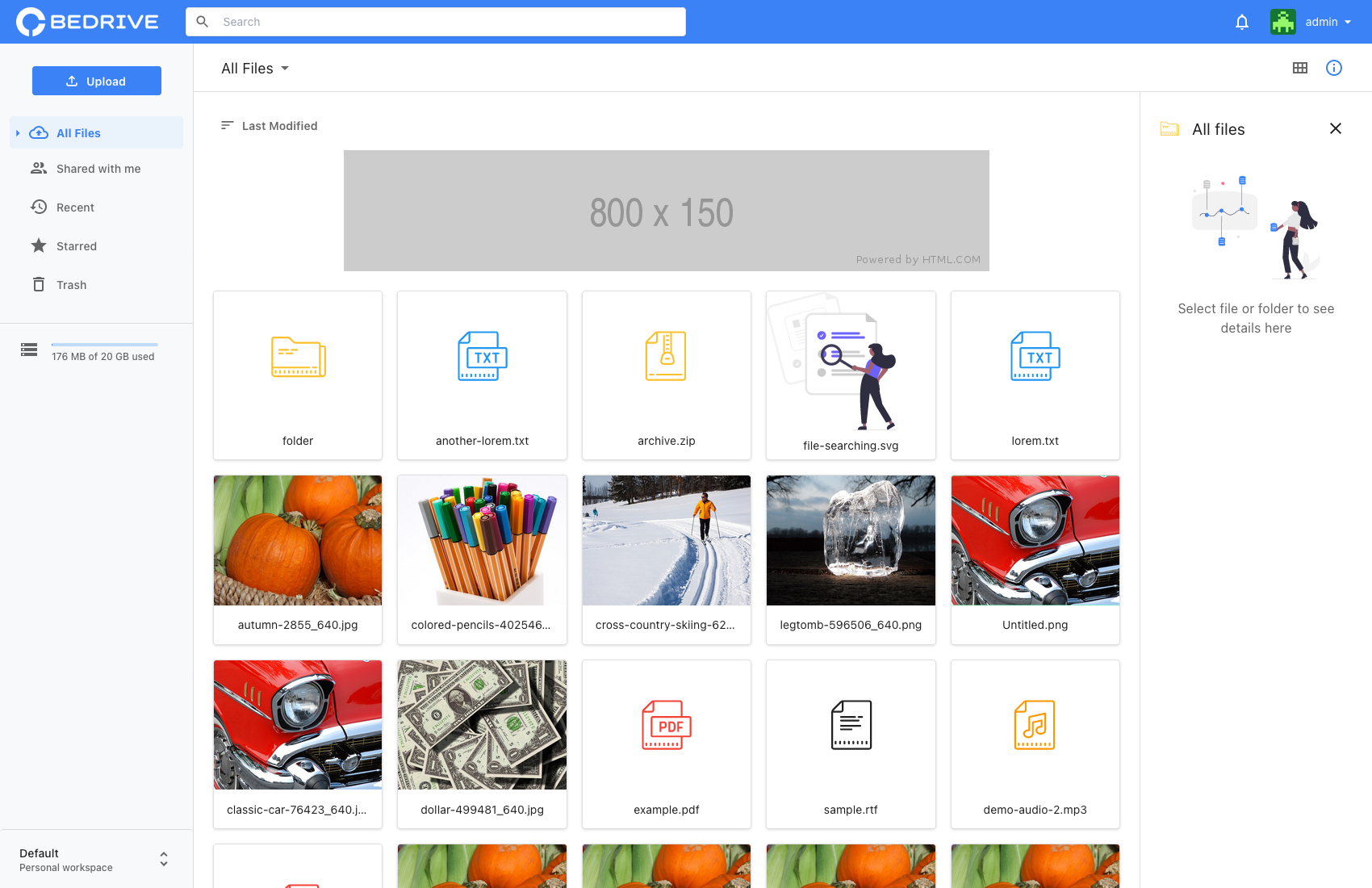Open the notifications bell
The height and width of the screenshot is (888, 1372).
point(1242,22)
